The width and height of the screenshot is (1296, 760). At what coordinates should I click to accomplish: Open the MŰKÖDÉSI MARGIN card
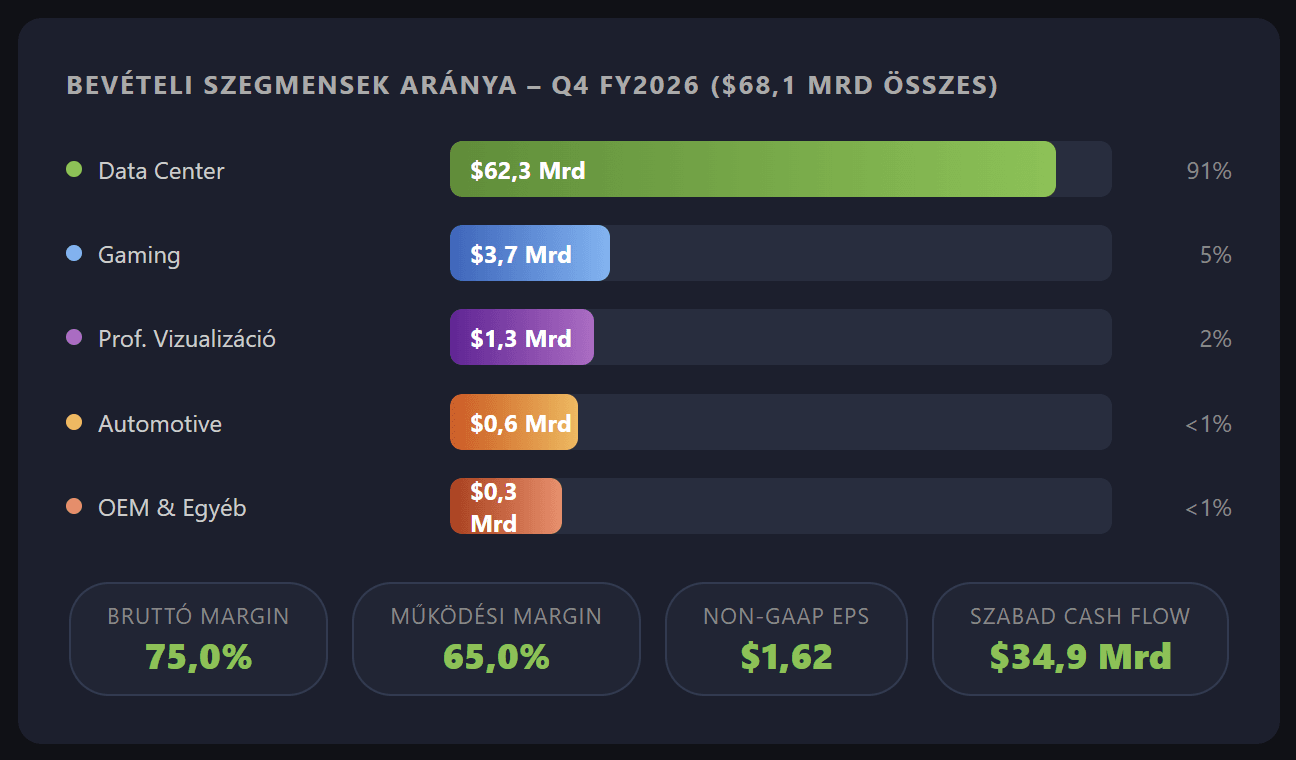496,638
